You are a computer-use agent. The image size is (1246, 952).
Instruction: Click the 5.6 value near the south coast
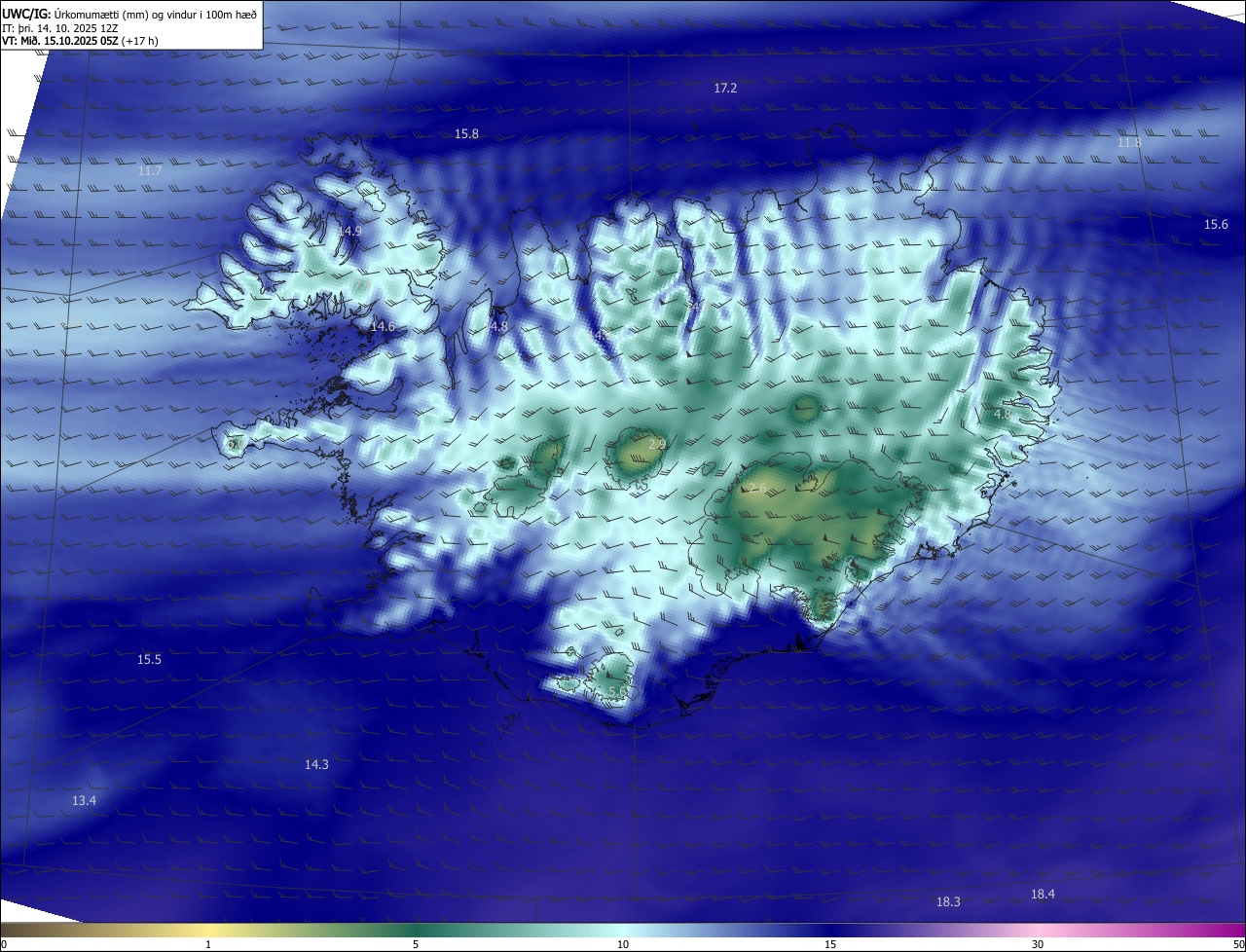[x=617, y=692]
